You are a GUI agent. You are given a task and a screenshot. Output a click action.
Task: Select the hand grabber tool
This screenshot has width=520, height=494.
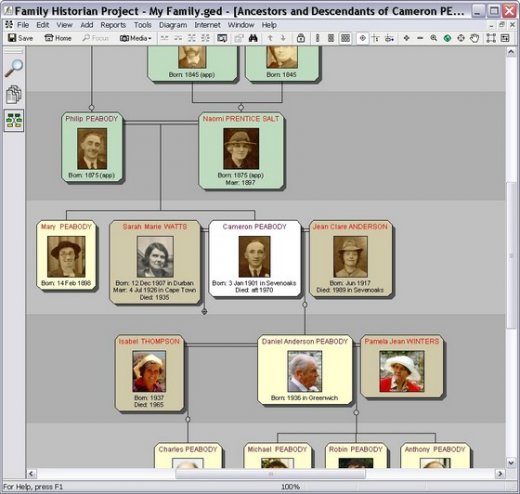pos(474,38)
